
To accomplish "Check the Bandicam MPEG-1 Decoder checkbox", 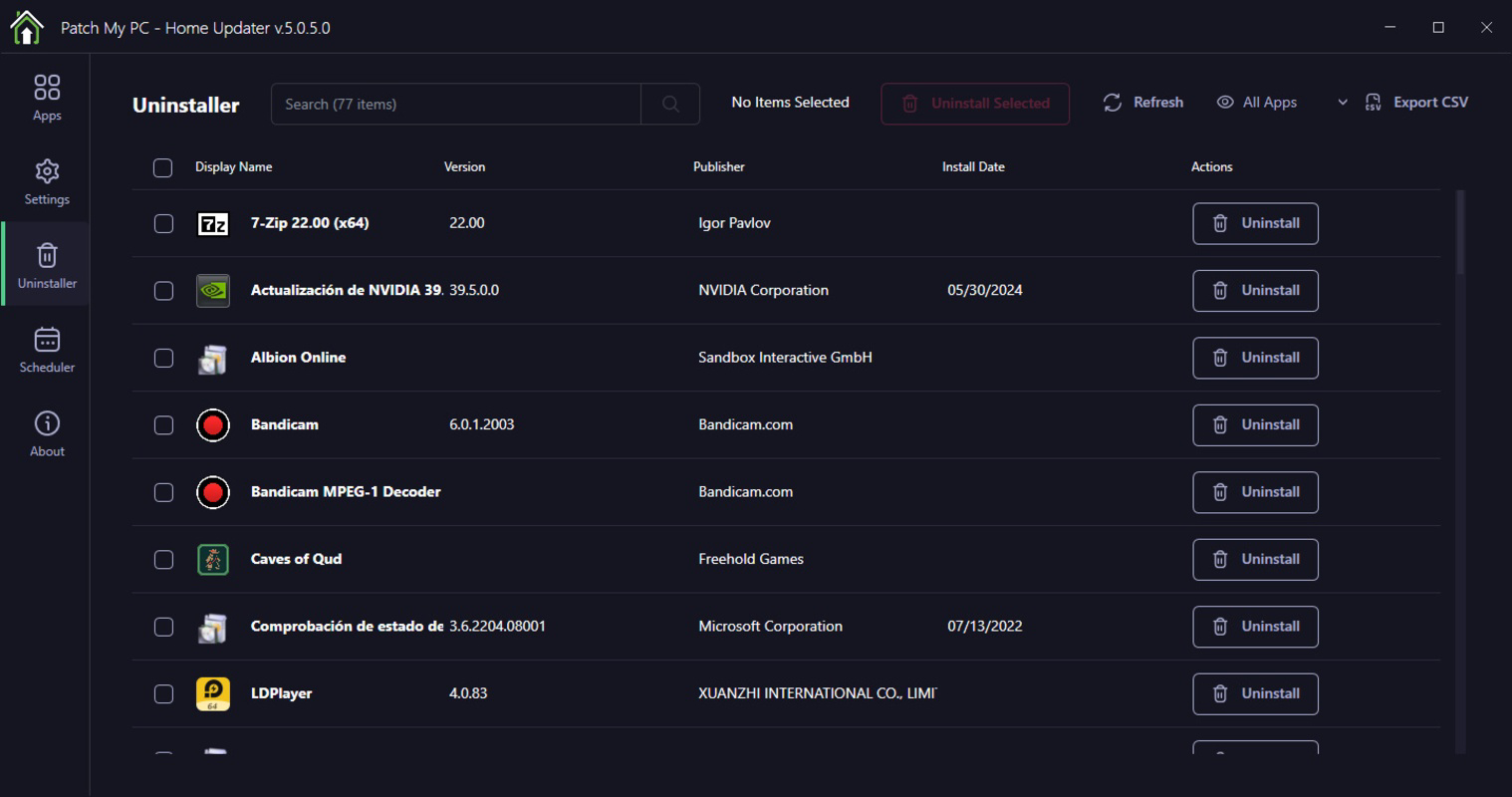I will (164, 492).
